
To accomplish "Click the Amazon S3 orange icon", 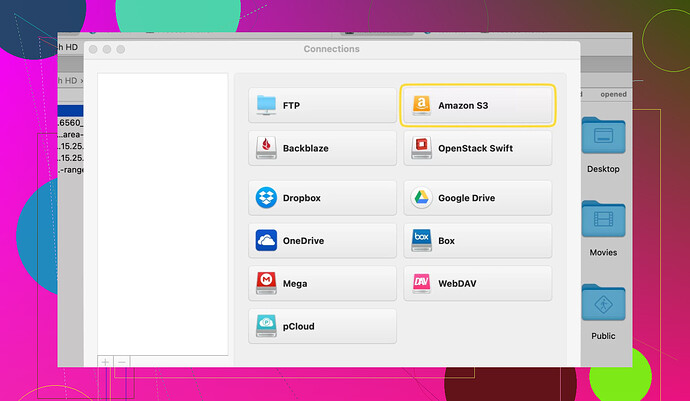I will point(421,105).
